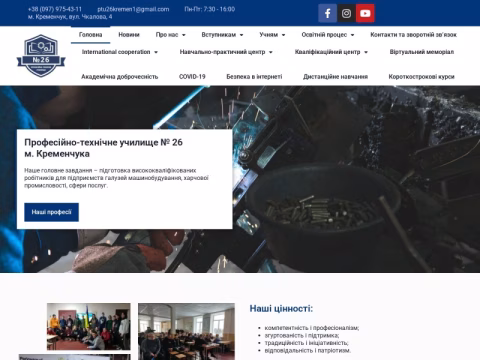Click the Наші цінності heading
The image size is (480, 360).
pos(281,309)
